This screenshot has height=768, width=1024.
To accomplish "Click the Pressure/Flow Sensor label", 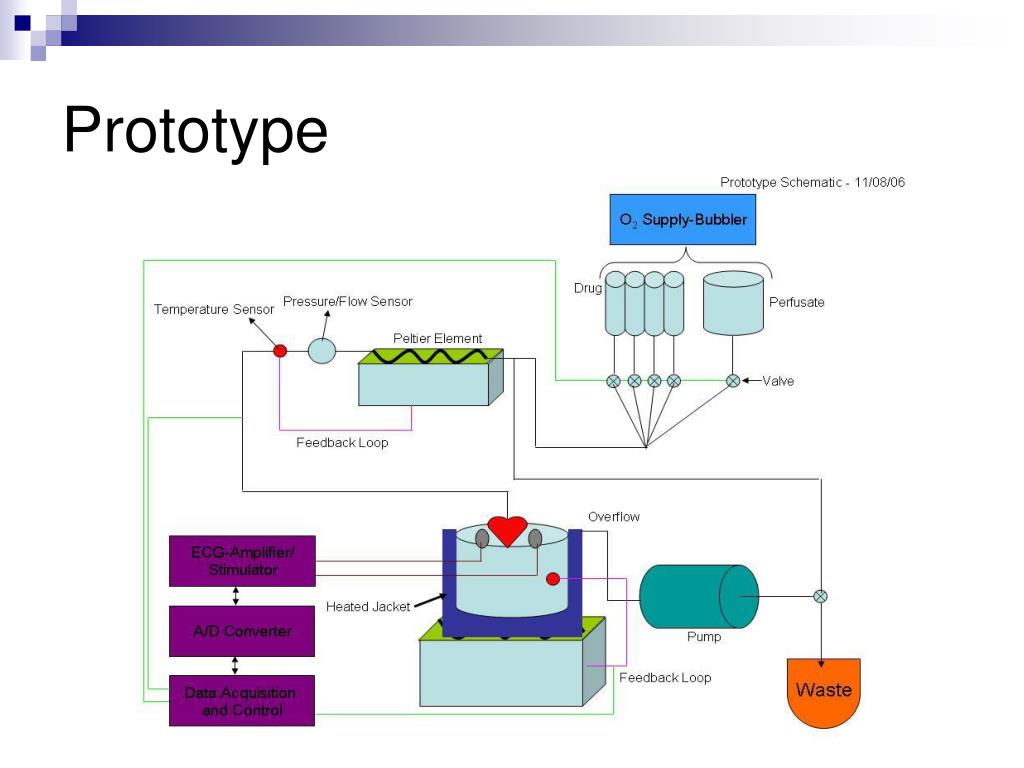I will click(x=347, y=301).
